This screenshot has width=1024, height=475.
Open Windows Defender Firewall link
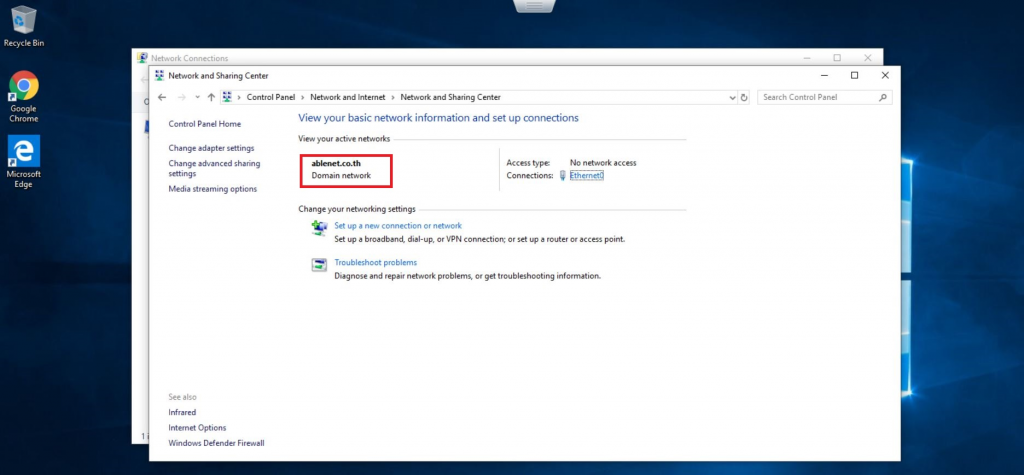[216, 442]
